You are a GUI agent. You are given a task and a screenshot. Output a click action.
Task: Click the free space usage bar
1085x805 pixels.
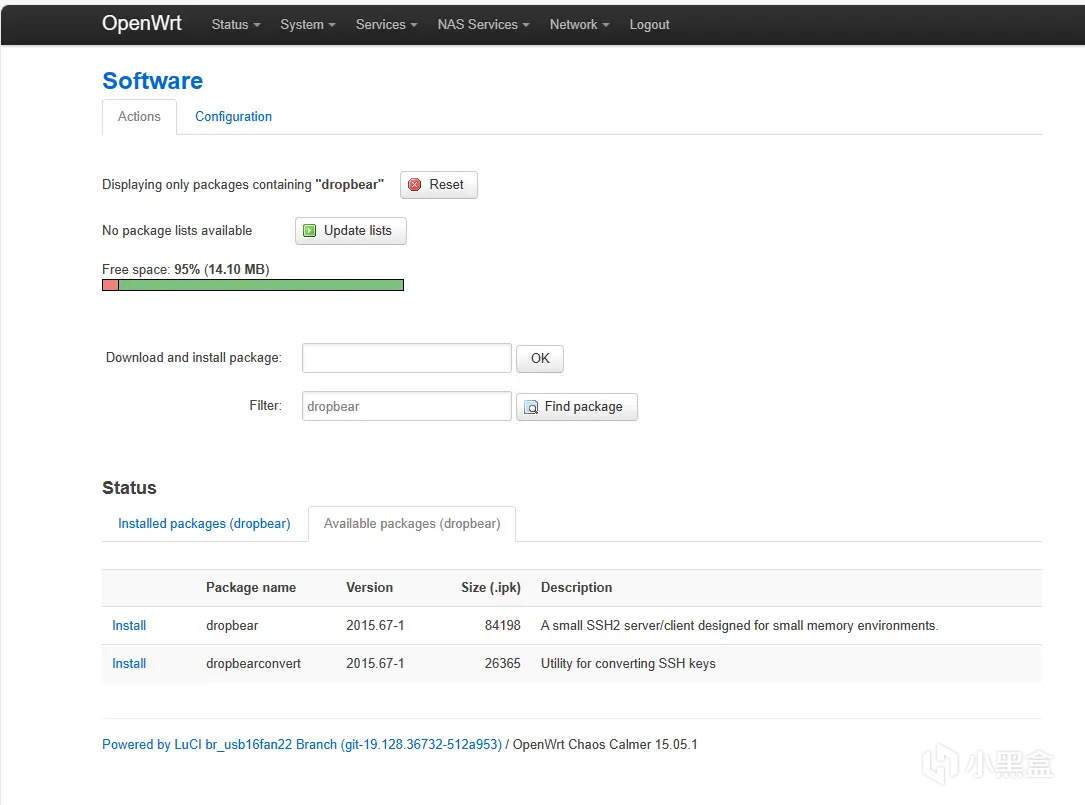(x=253, y=285)
